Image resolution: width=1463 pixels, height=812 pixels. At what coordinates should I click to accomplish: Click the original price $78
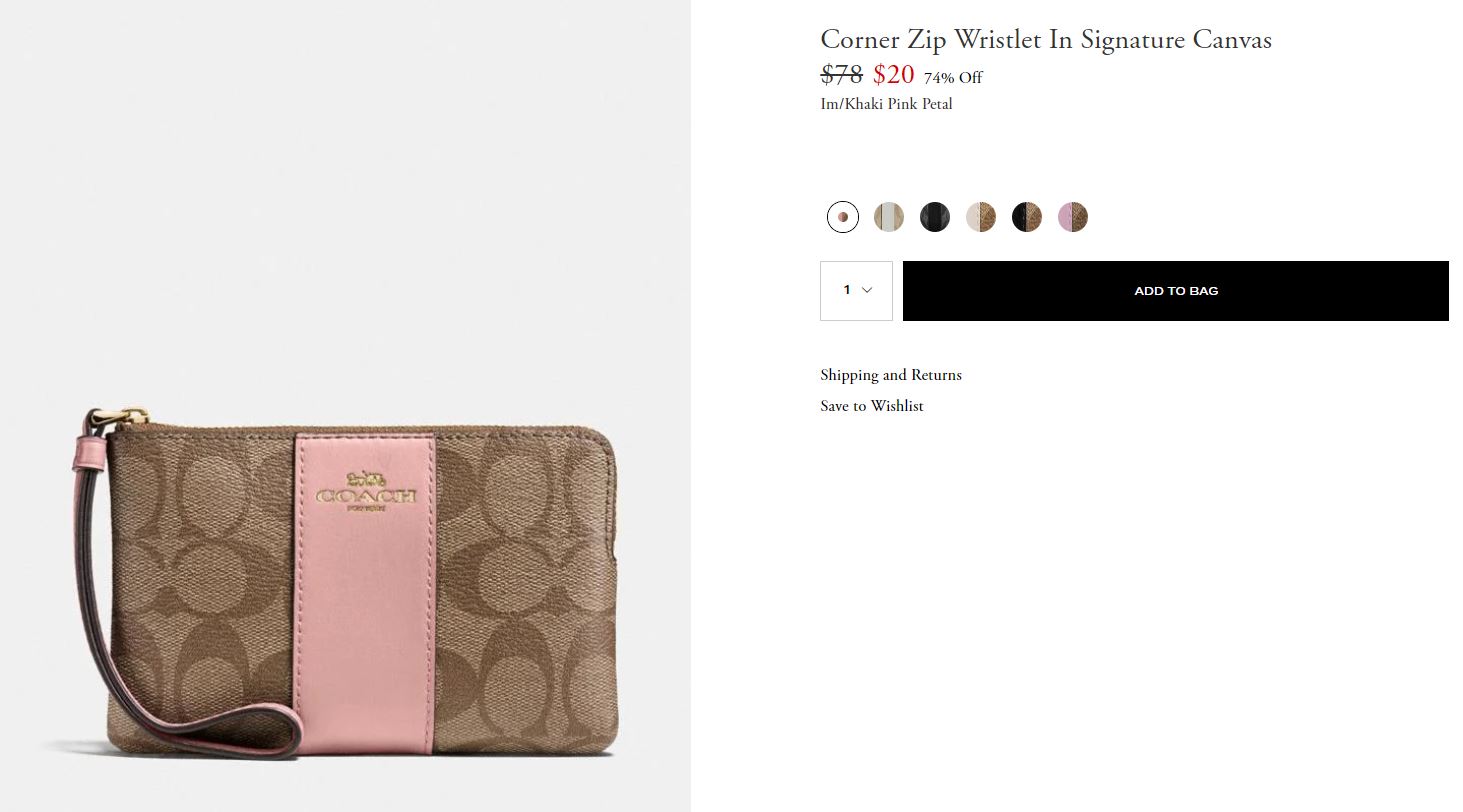[841, 73]
